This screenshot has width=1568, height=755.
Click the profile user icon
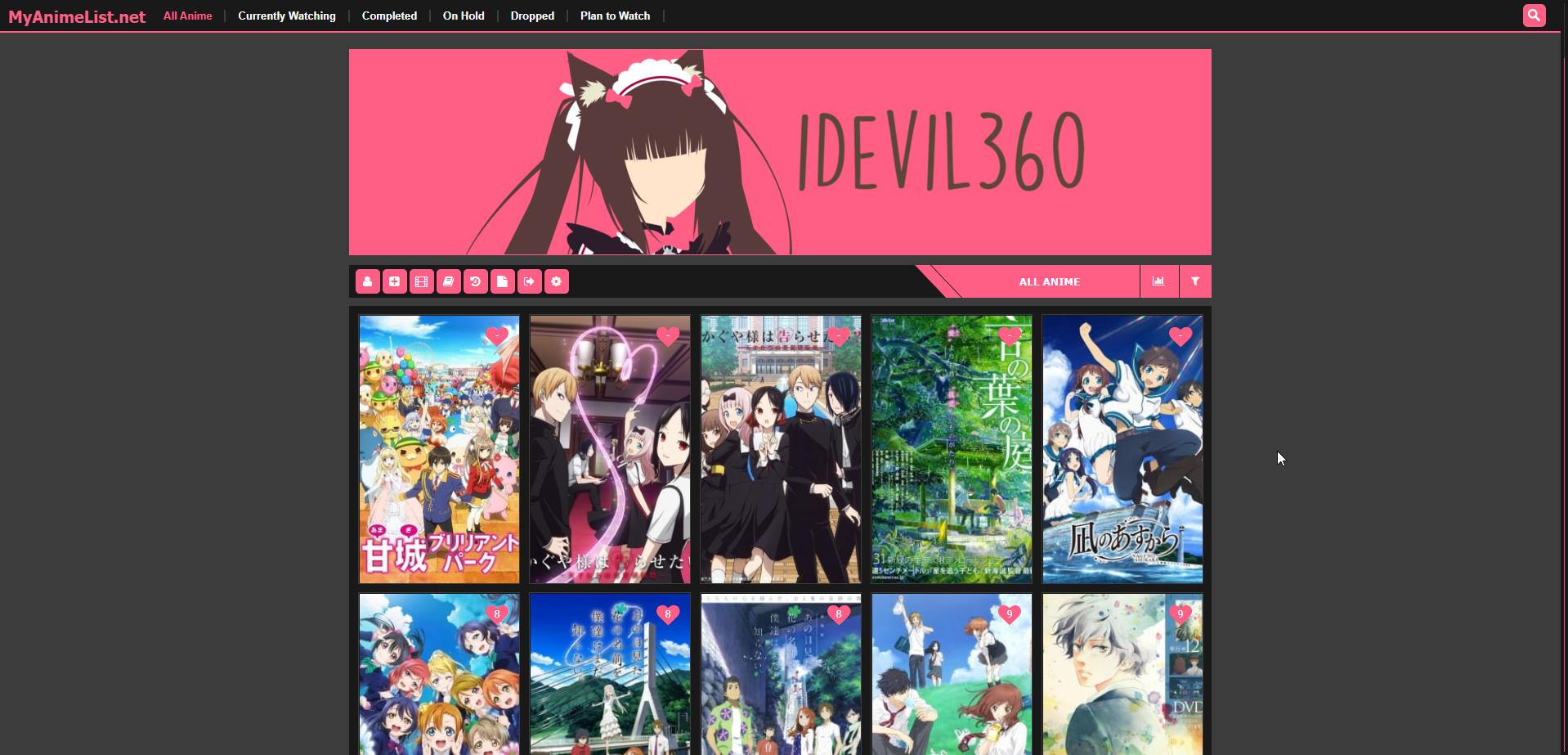[367, 281]
